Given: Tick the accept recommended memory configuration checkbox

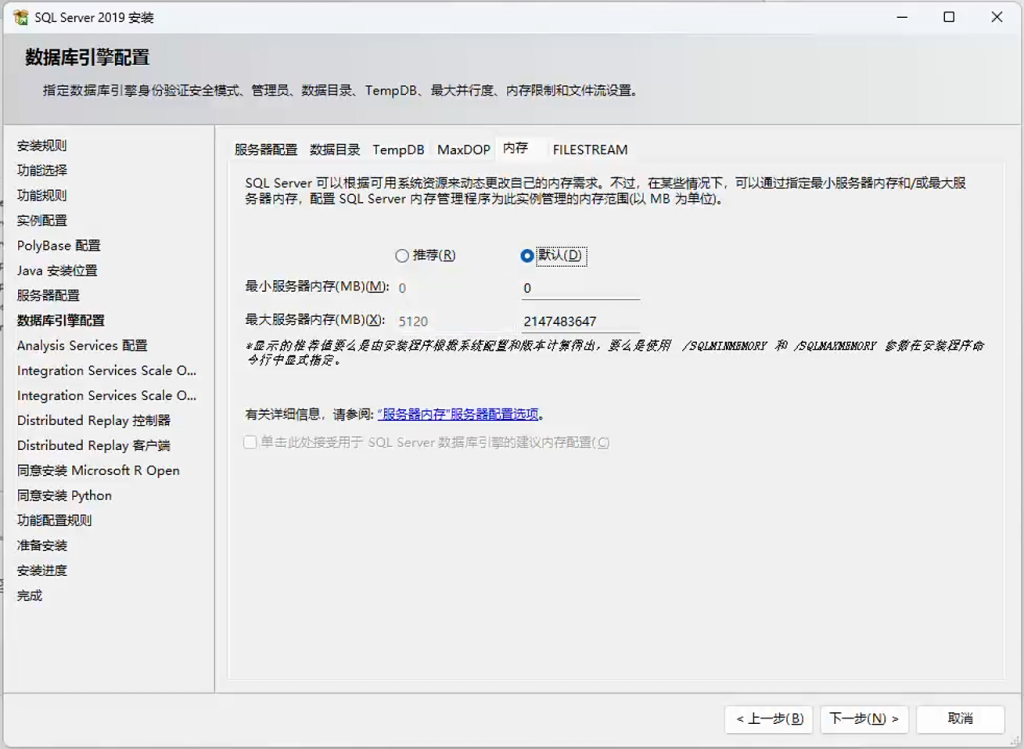Looking at the screenshot, I should (250, 442).
